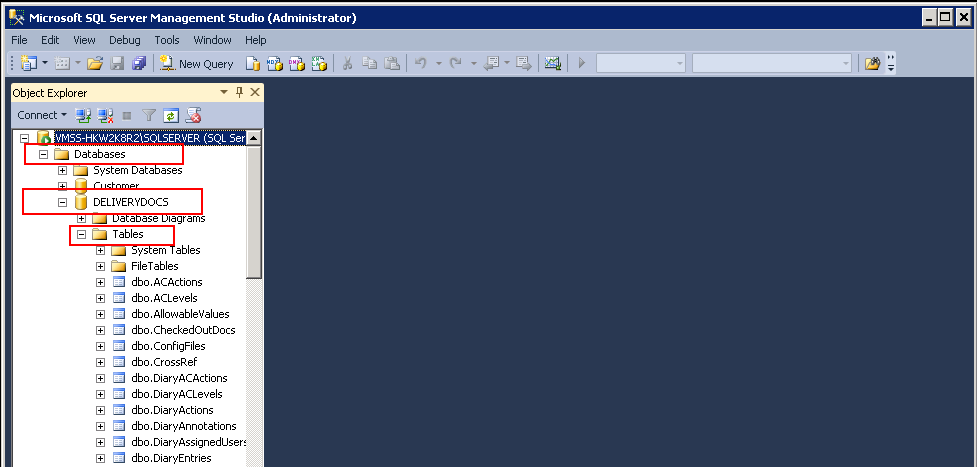Click the green Start Debugging arrow
977x467 pixels.
(582, 63)
